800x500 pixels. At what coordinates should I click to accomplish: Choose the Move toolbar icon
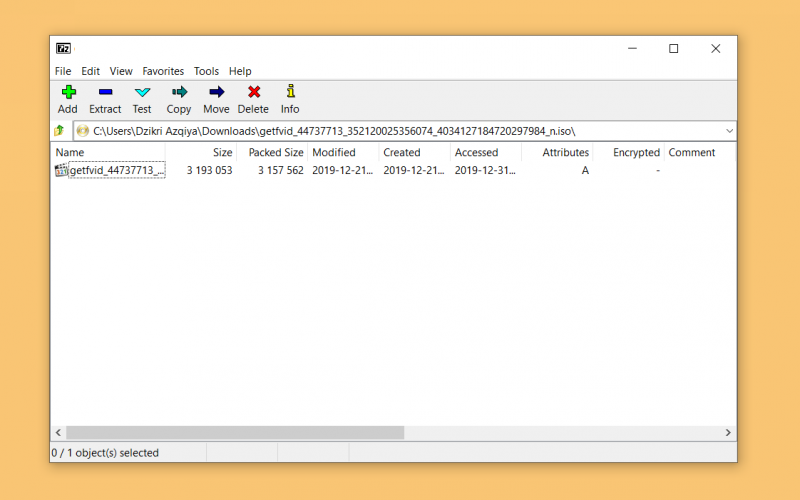pos(216,92)
